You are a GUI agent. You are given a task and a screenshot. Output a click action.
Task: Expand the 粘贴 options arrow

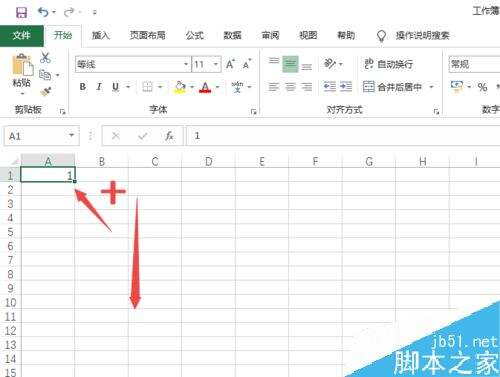click(22, 94)
